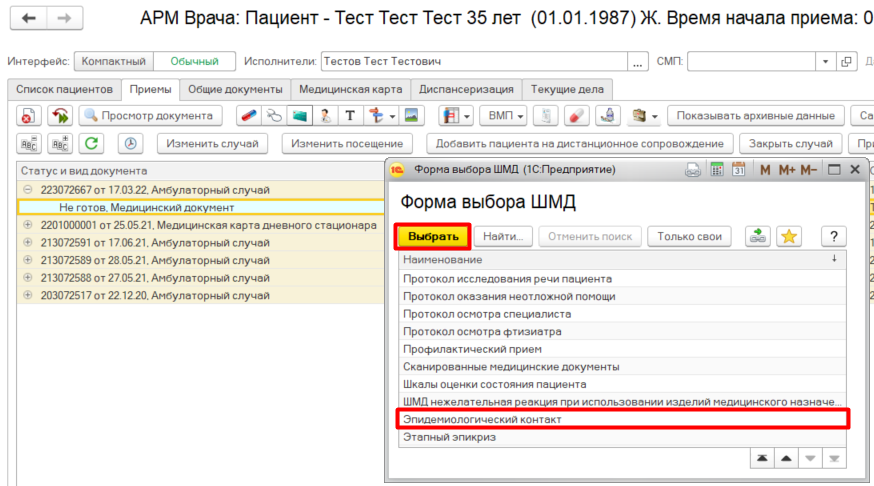The height and width of the screenshot is (486, 874).
Task: Switch to the Медицинская карта tab
Action: pyautogui.click(x=350, y=89)
